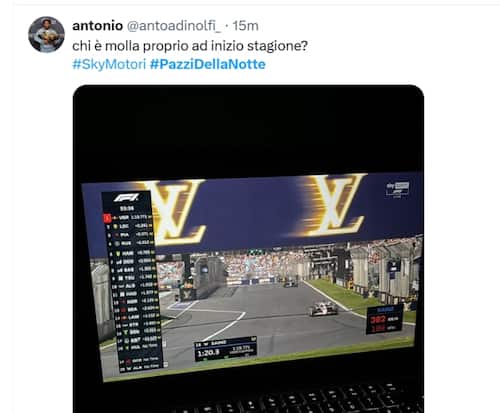The width and height of the screenshot is (500, 413).
Task: Open the @antoadinolfi_ handle
Action: 174,26
